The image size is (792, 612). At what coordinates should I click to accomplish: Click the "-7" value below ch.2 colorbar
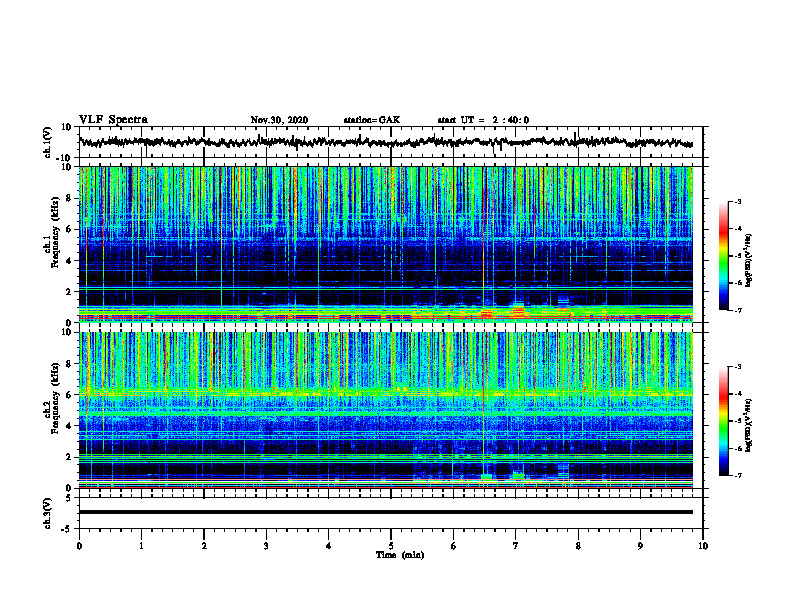pyautogui.click(x=737, y=475)
